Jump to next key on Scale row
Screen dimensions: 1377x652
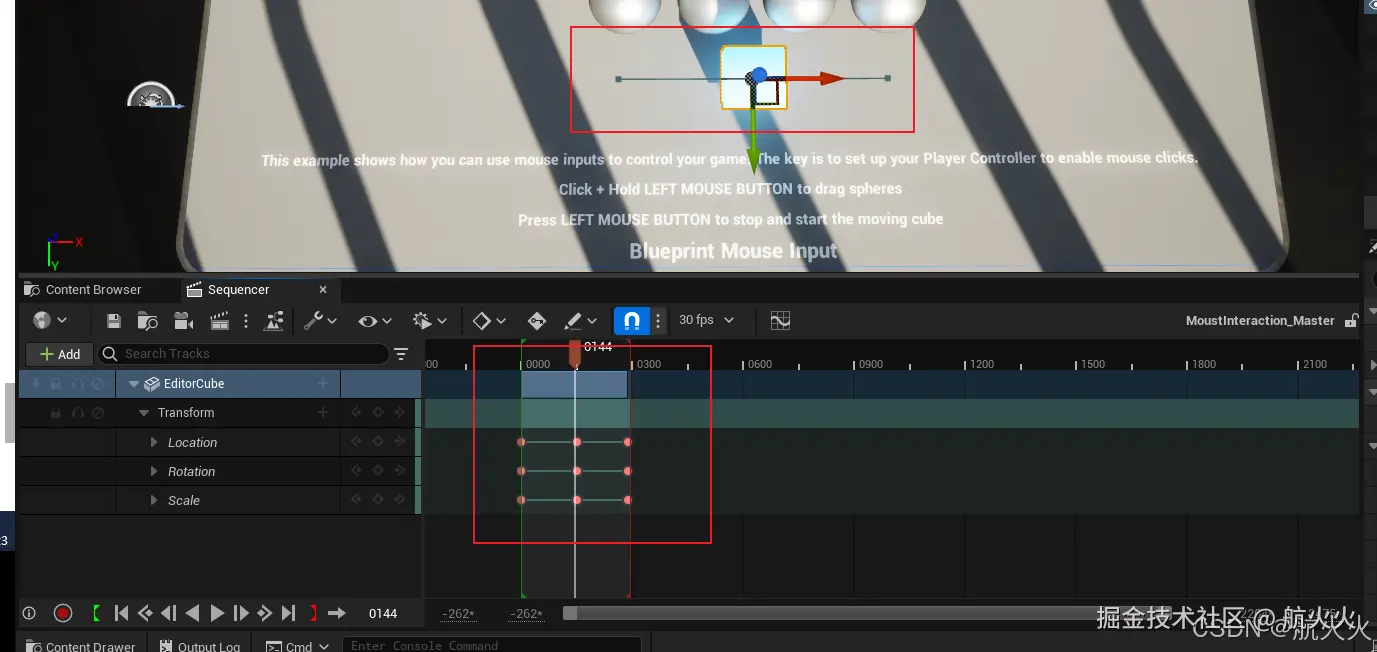(x=400, y=500)
